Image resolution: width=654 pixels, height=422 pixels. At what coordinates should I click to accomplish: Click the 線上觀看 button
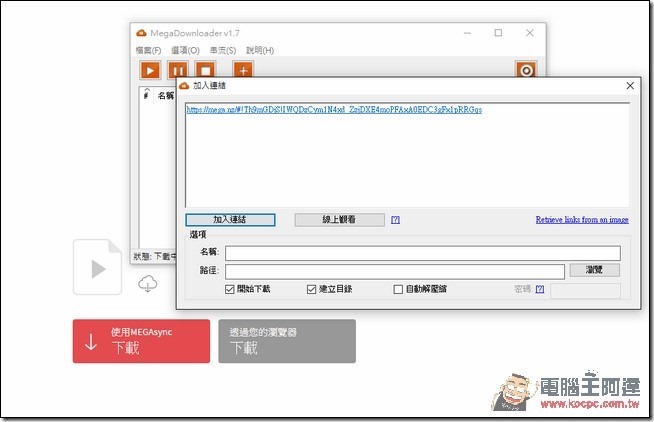tap(340, 220)
